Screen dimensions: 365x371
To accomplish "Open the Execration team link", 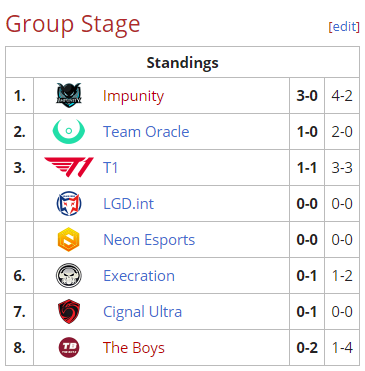I will pyautogui.click(x=139, y=276).
